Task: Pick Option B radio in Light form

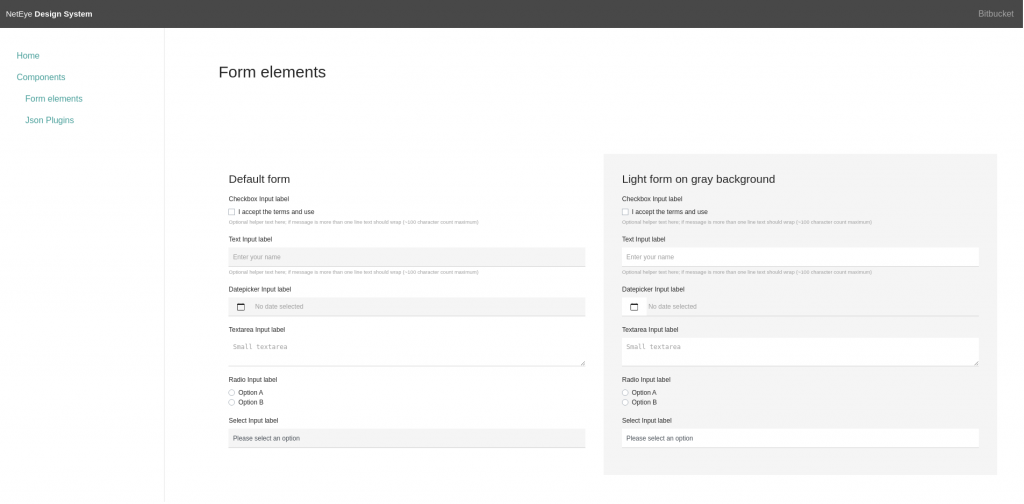Action: point(625,402)
